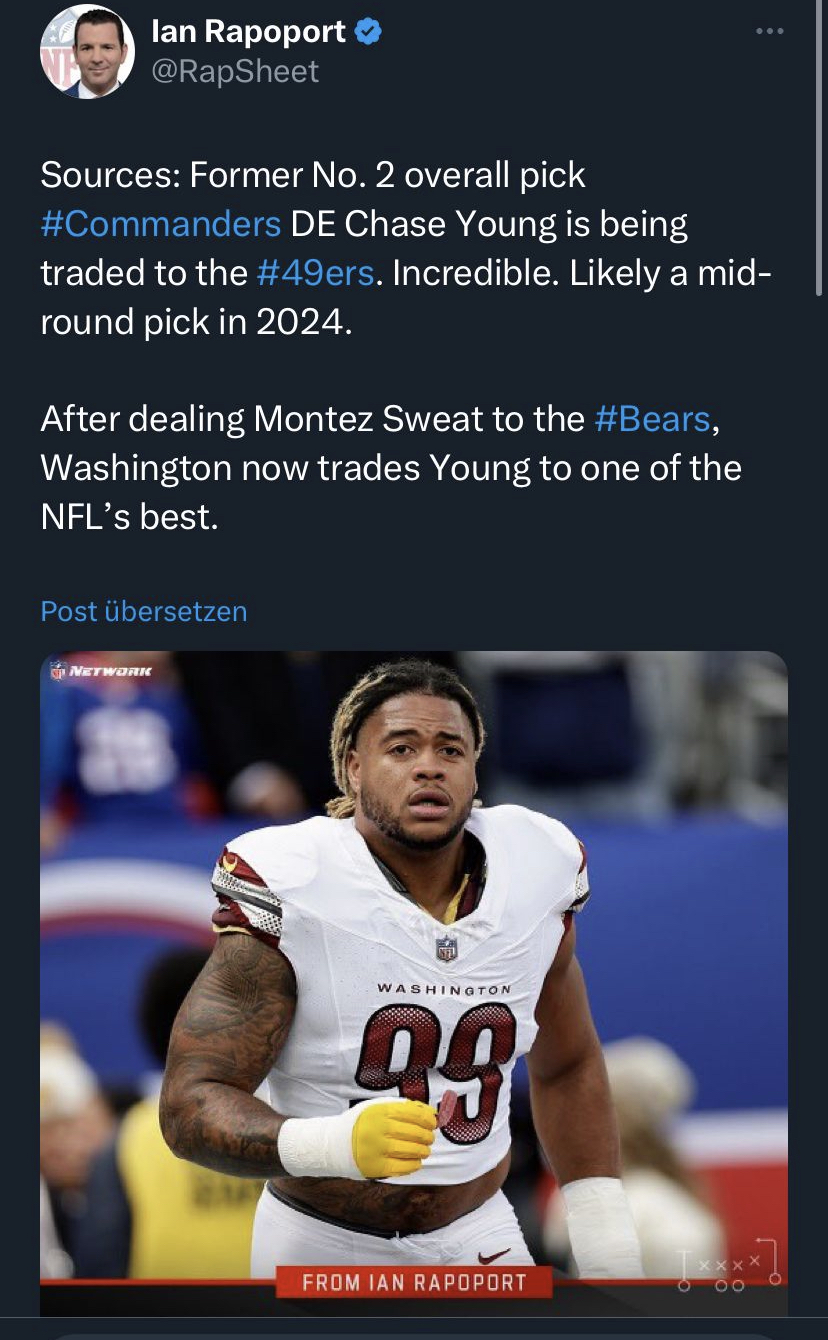Click the Nike swoosh on the white pants
The height and width of the screenshot is (1340, 828).
pos(494,1256)
